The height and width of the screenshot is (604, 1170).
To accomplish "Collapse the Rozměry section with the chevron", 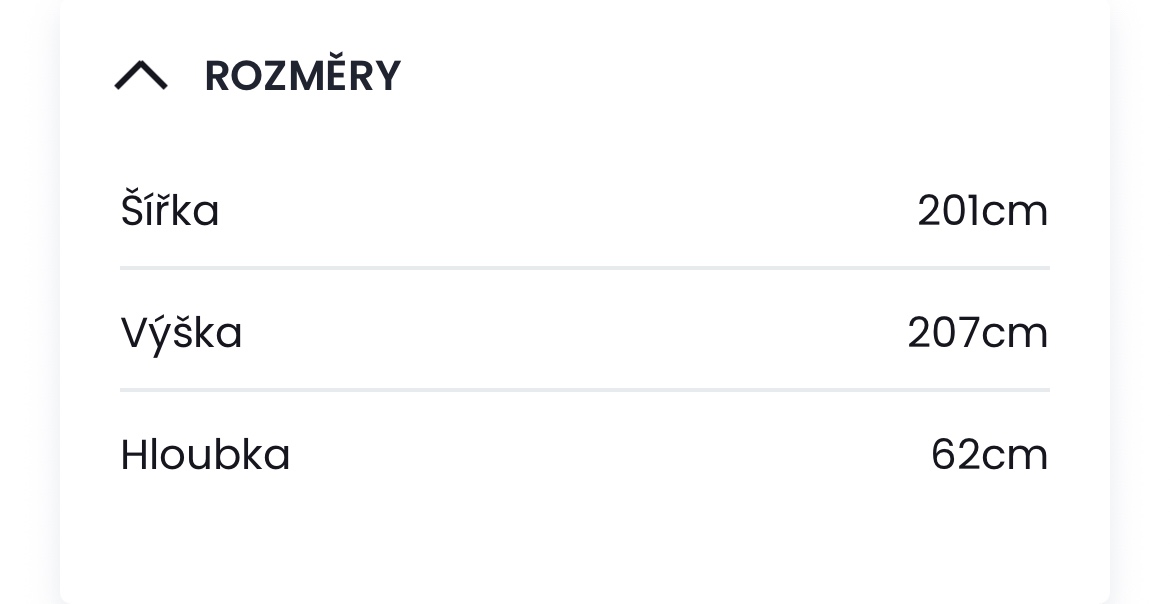I will tap(141, 75).
